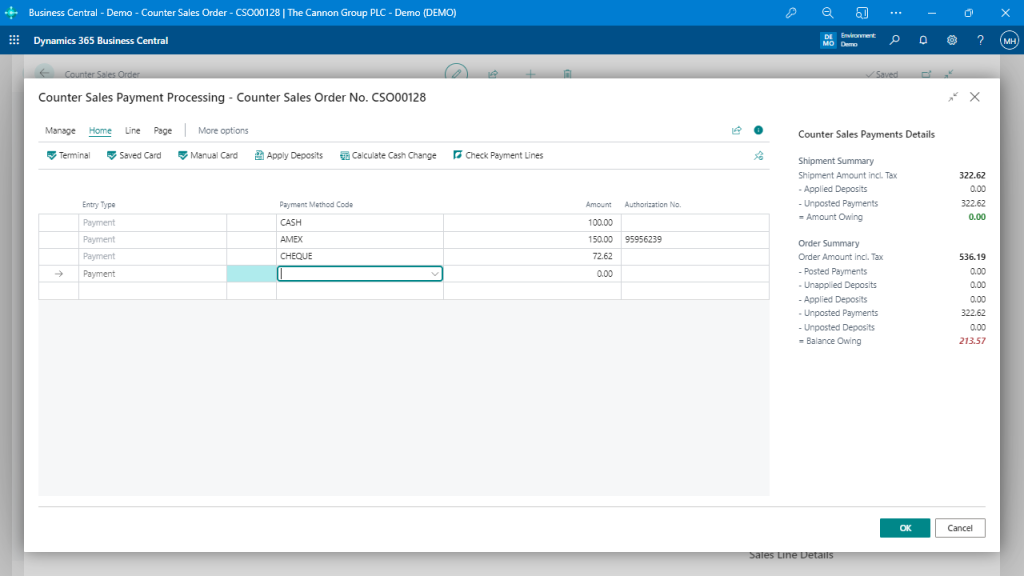Cancel the payment processing dialog
Image resolution: width=1024 pixels, height=576 pixels.
click(x=959, y=528)
